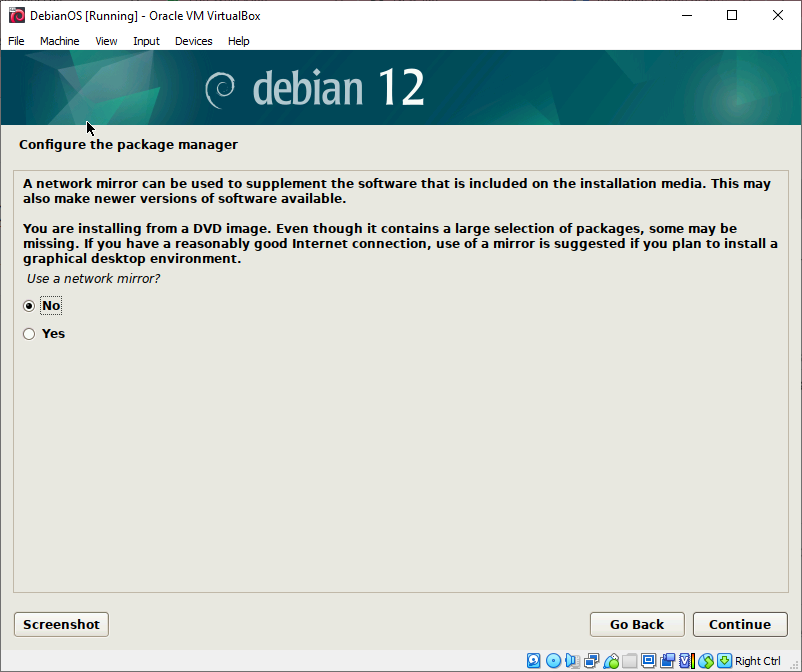Click the VirtualBox app icon in title bar

(16, 15)
